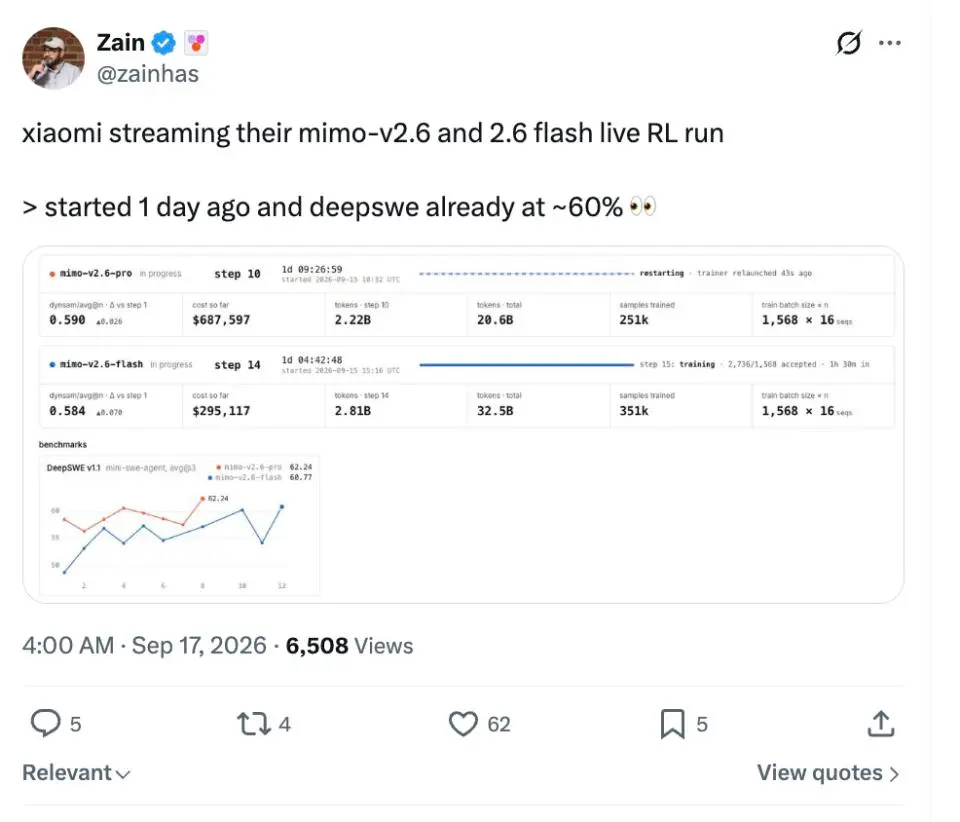Open the Grok slashed-circle icon

(x=849, y=43)
